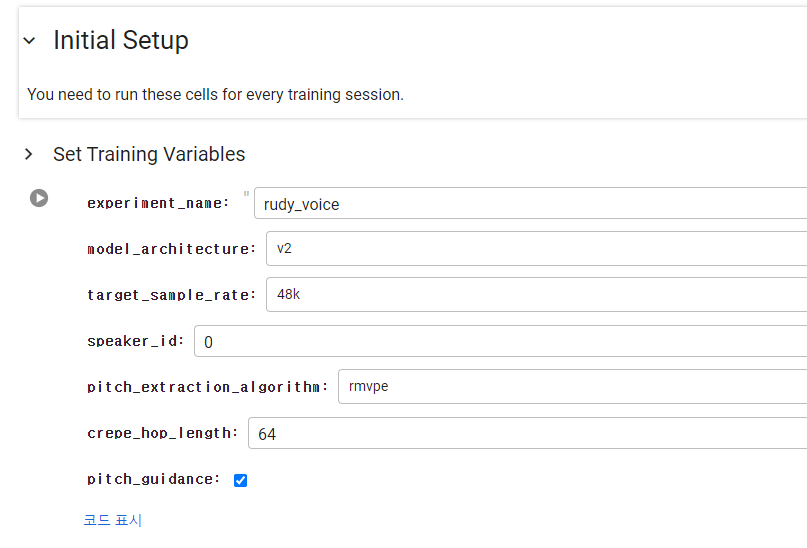Expand the Set Training Variables chevron

(29, 154)
